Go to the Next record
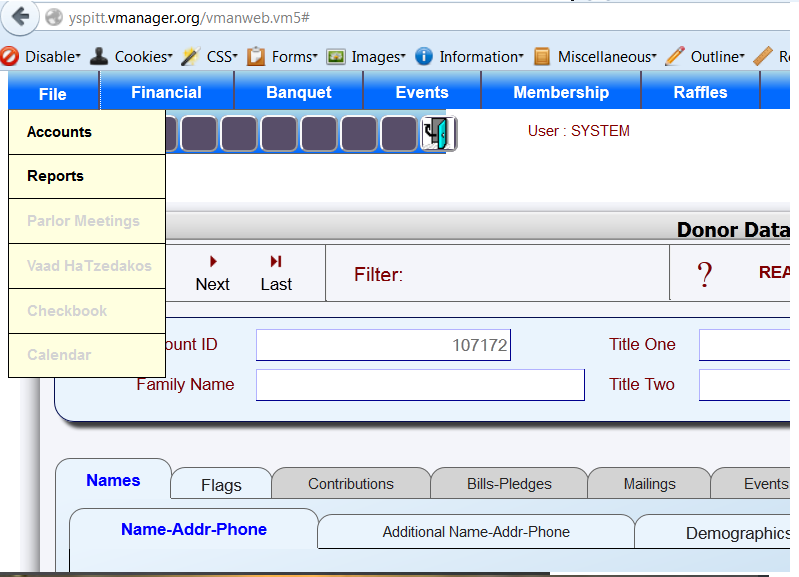Image resolution: width=799 pixels, height=577 pixels. pos(212,273)
